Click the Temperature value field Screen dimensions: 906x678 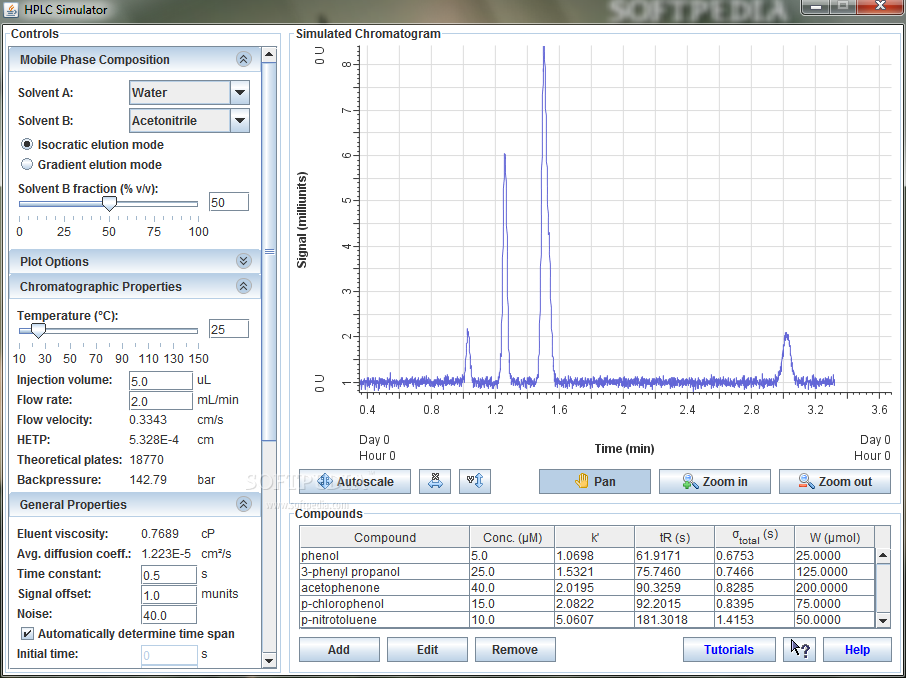(229, 329)
